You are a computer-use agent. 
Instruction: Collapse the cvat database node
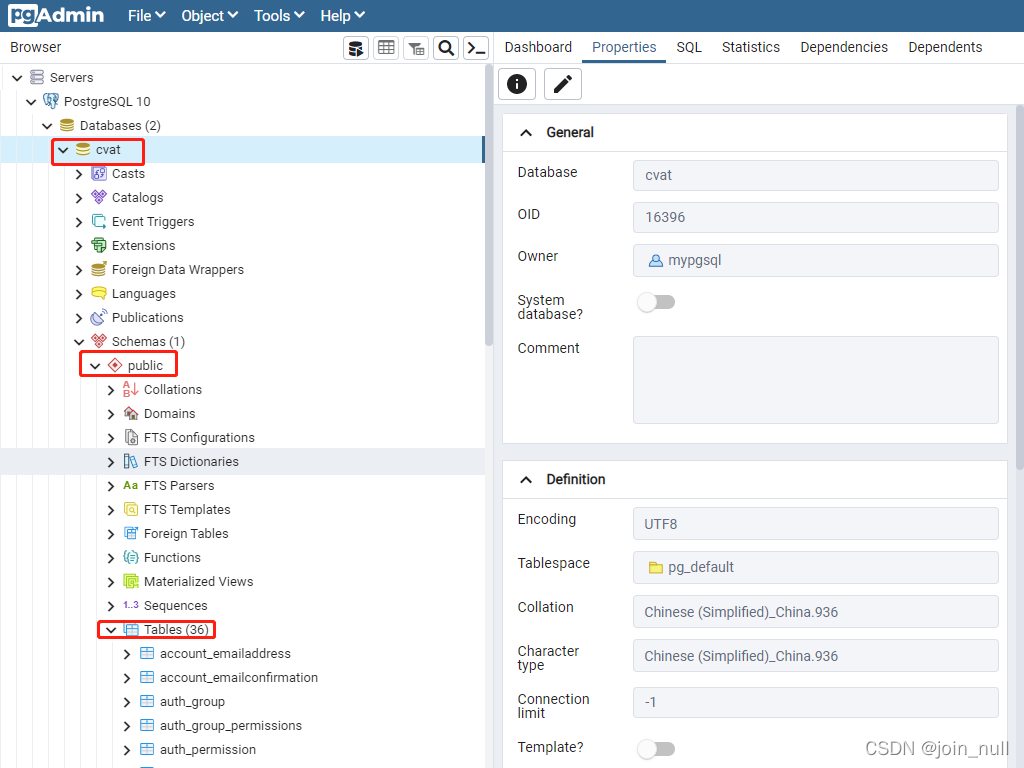(x=63, y=150)
